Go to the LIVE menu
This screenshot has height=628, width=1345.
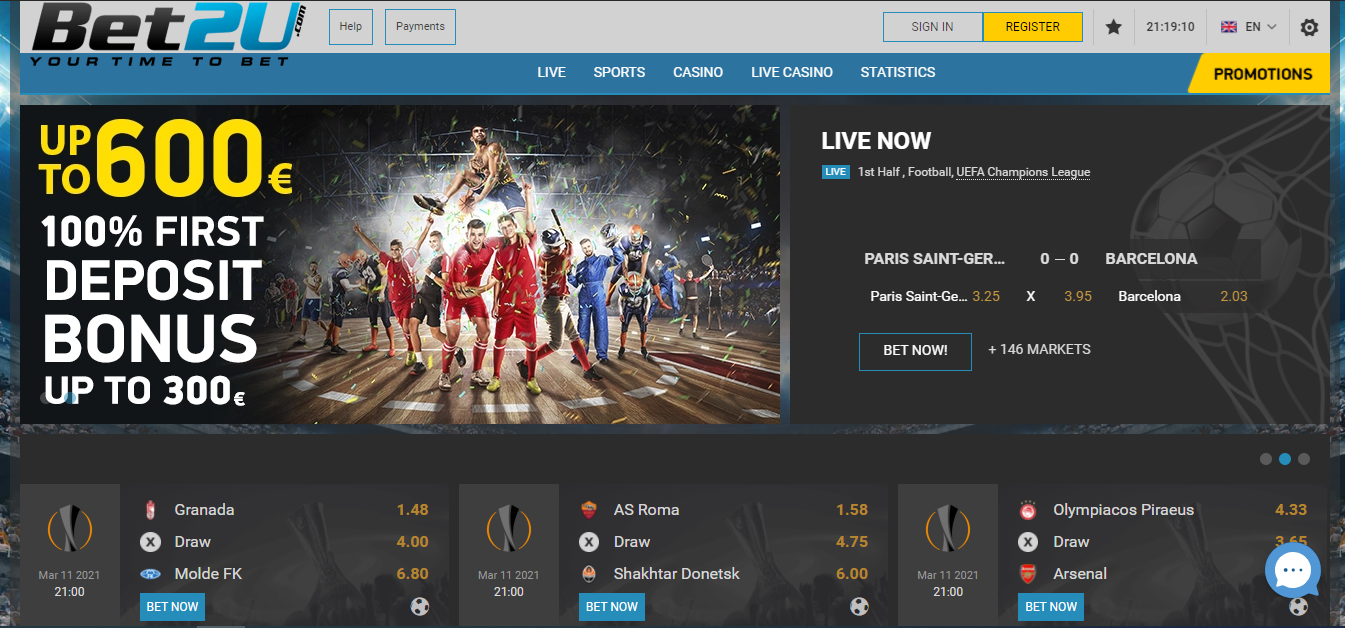point(551,72)
